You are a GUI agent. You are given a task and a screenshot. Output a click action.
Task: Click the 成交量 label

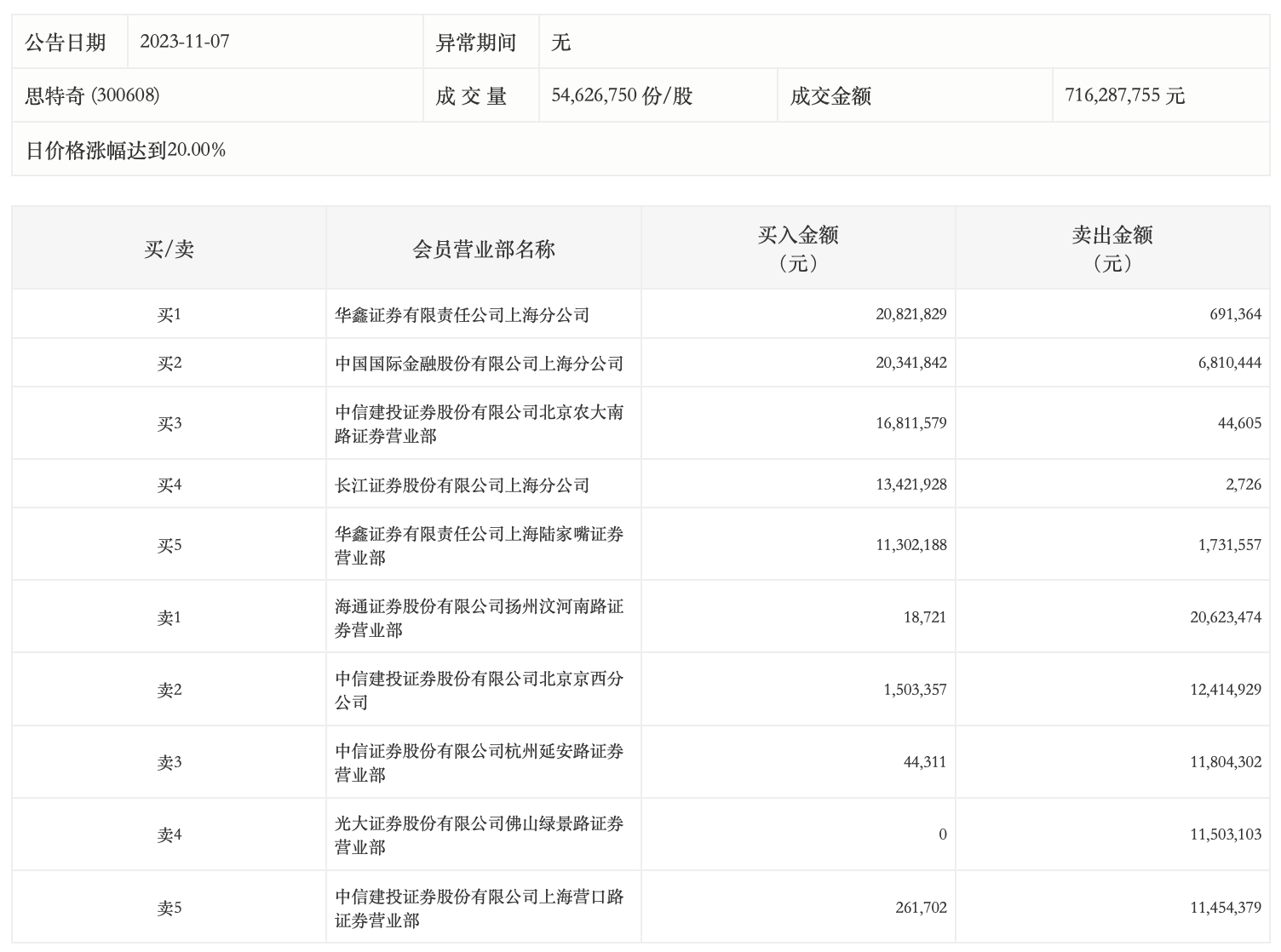471,95
